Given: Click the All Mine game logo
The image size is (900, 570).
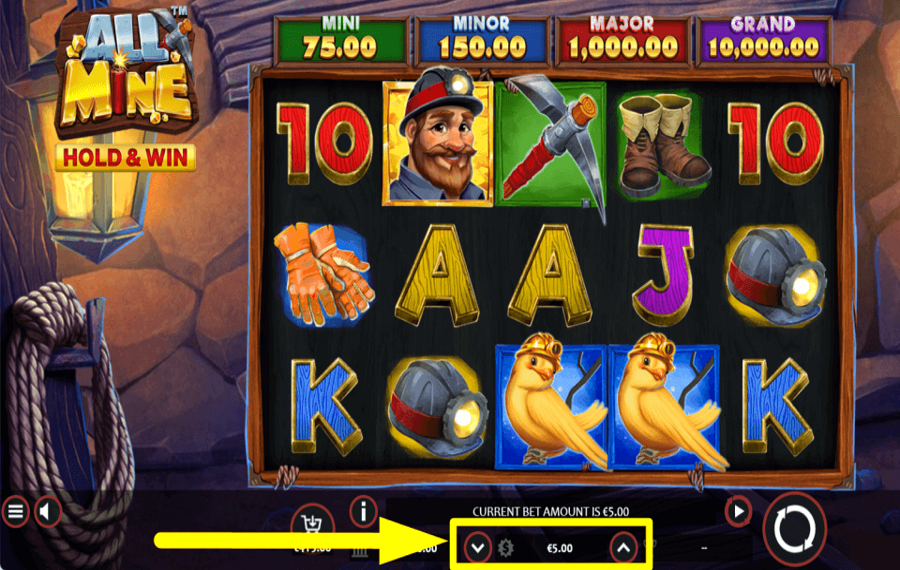Looking at the screenshot, I should (x=126, y=72).
